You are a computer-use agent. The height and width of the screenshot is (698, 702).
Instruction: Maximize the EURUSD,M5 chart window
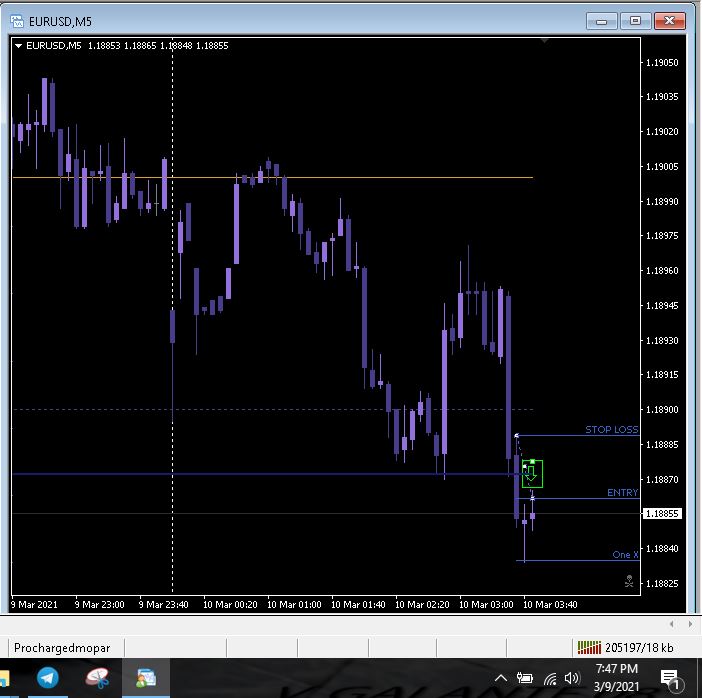(635, 21)
